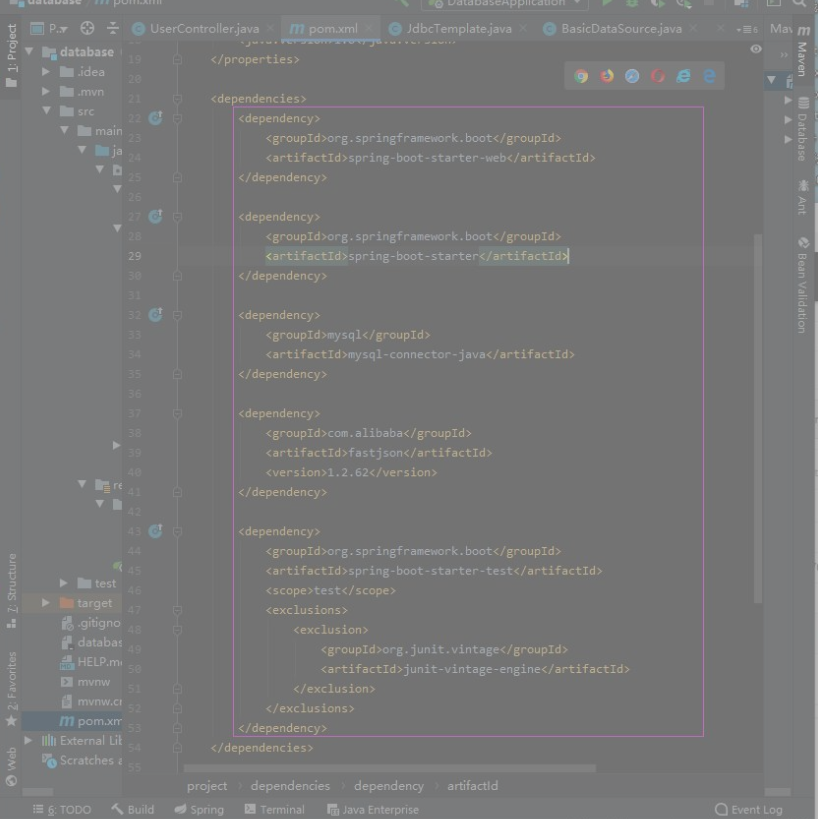Image resolution: width=818 pixels, height=819 pixels.
Task: Close the UserController.java tab
Action: coord(270,29)
